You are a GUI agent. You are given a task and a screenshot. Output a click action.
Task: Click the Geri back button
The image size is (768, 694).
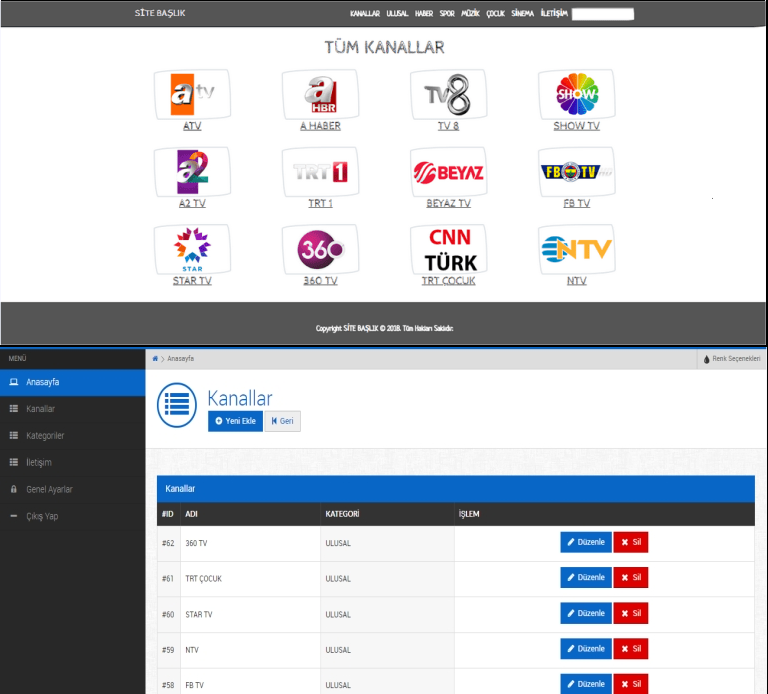tap(283, 421)
